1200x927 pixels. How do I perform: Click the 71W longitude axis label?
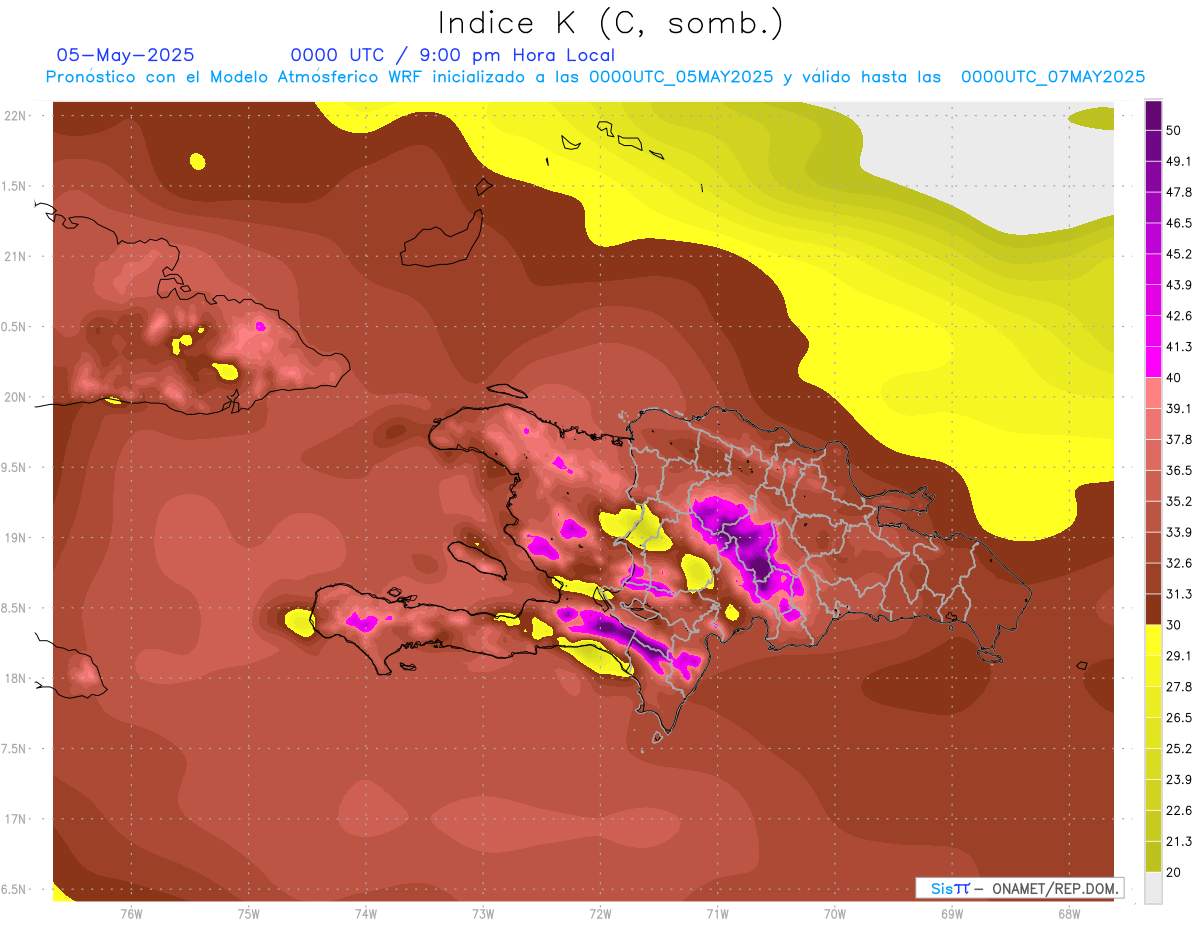click(x=717, y=914)
